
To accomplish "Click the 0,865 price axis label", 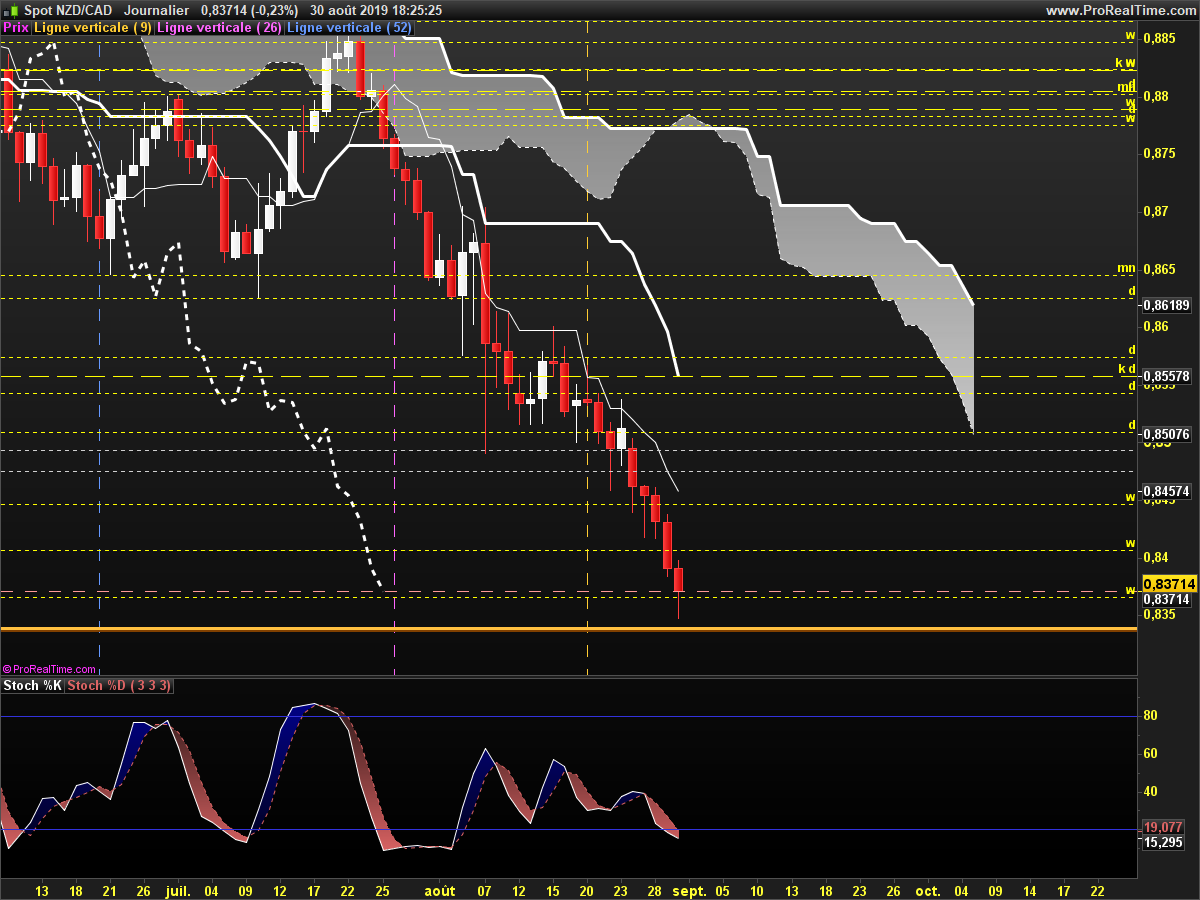I will coord(1160,269).
